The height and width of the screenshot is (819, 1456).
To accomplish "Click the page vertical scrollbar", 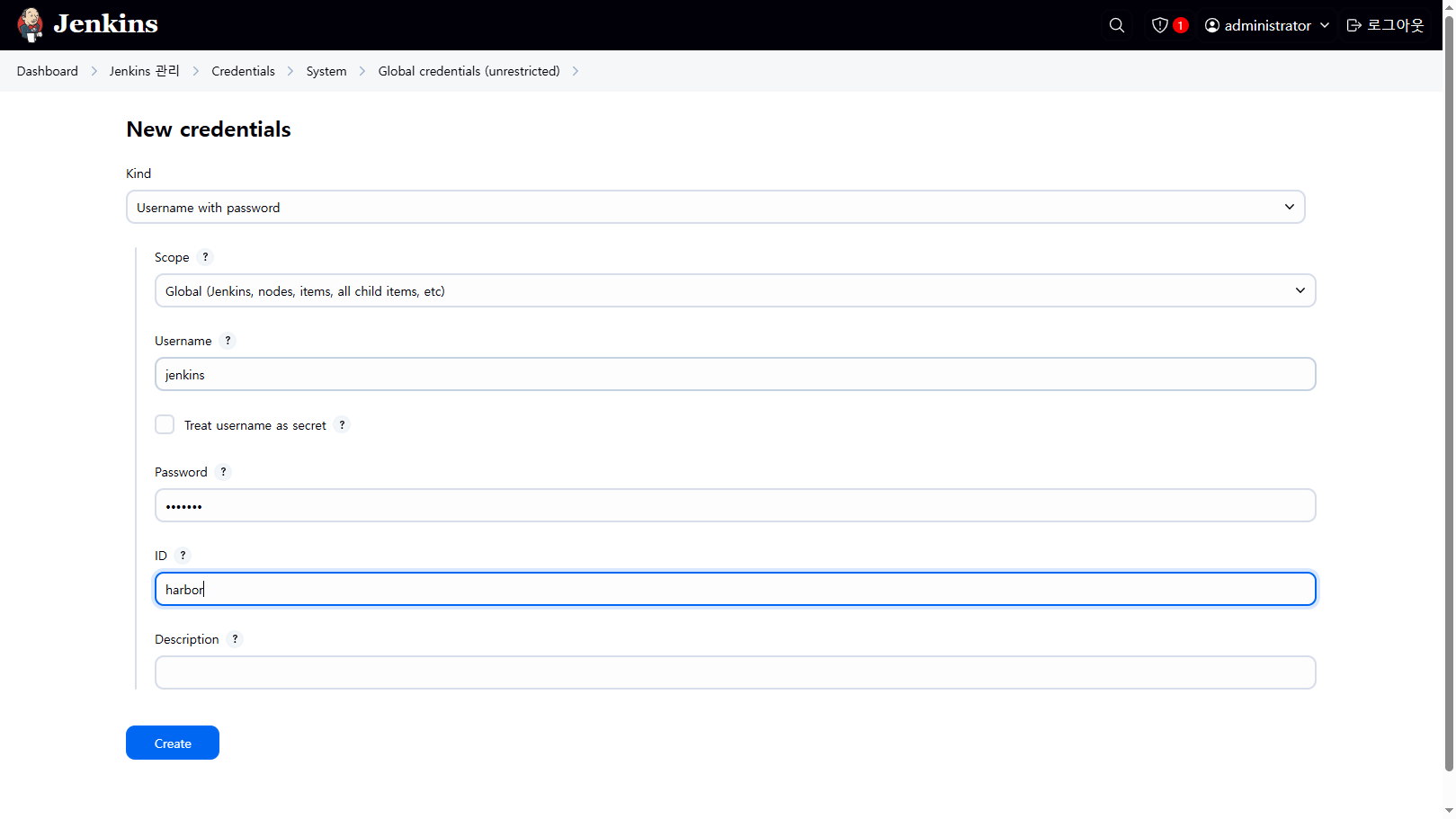I will point(1449,396).
